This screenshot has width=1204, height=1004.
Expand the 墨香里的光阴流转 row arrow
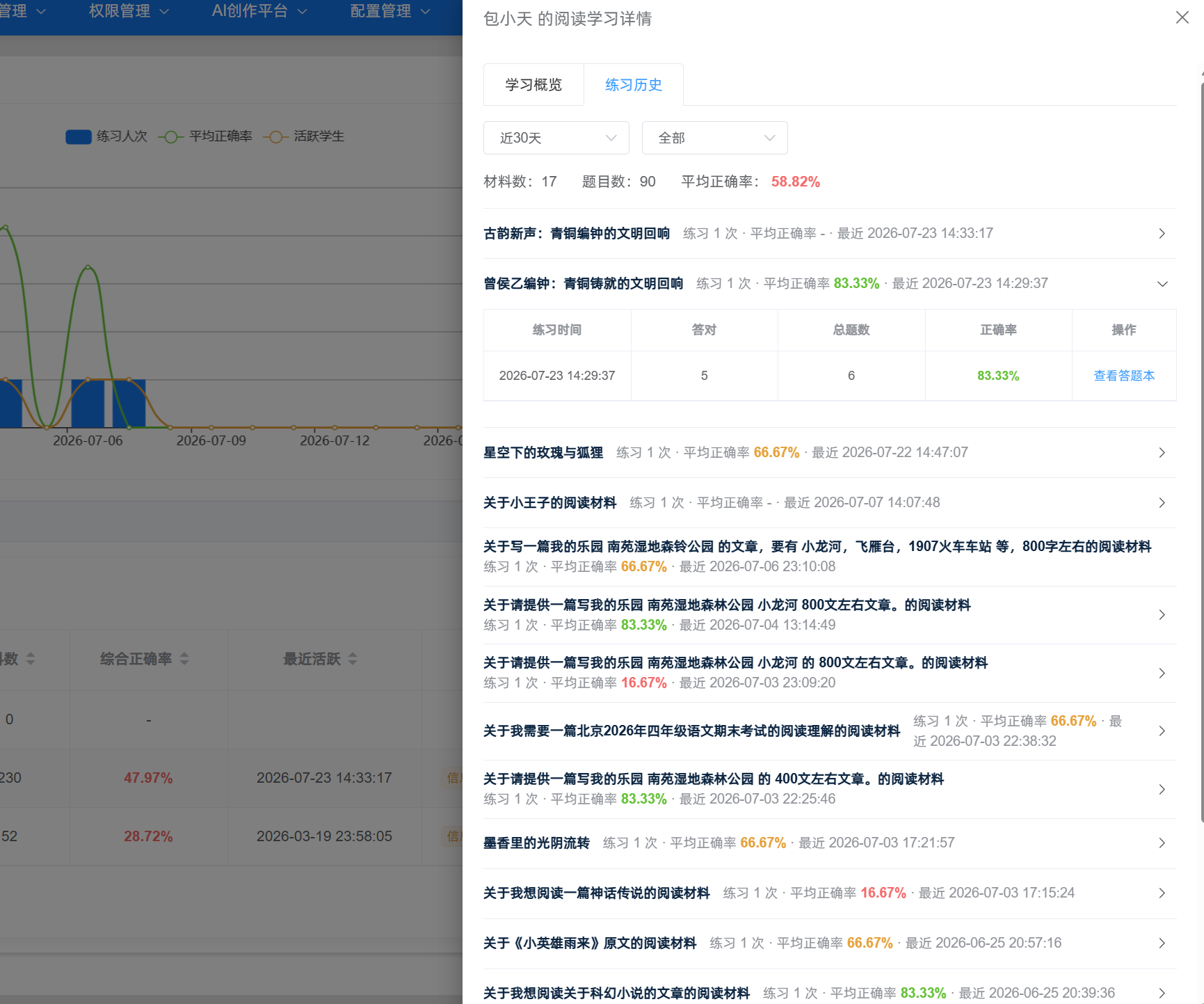(1162, 843)
